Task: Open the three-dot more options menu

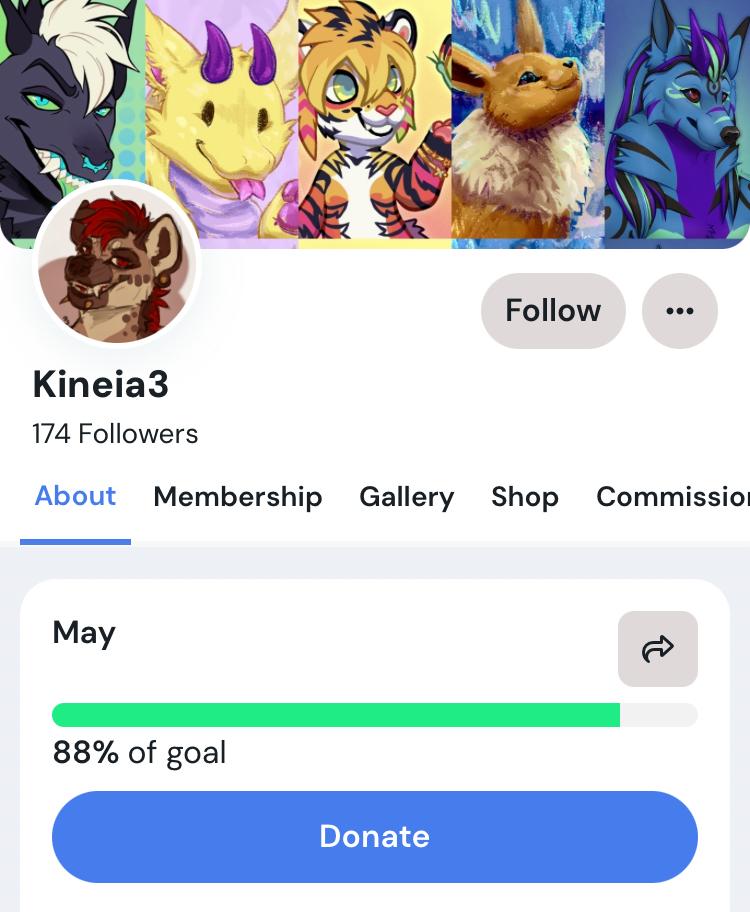Action: point(680,311)
